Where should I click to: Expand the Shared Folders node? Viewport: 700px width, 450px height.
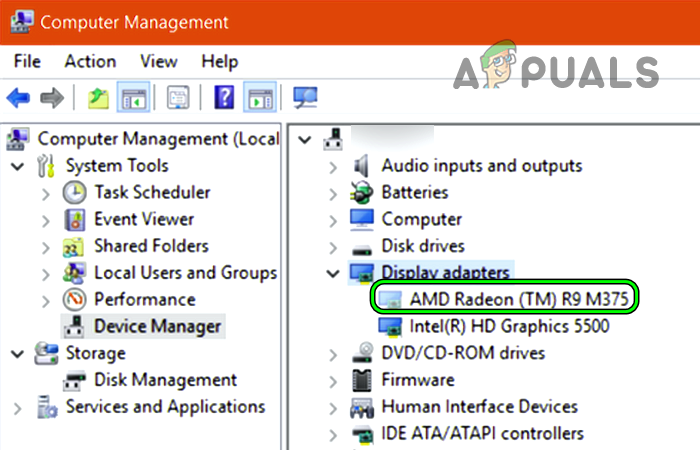(46, 248)
